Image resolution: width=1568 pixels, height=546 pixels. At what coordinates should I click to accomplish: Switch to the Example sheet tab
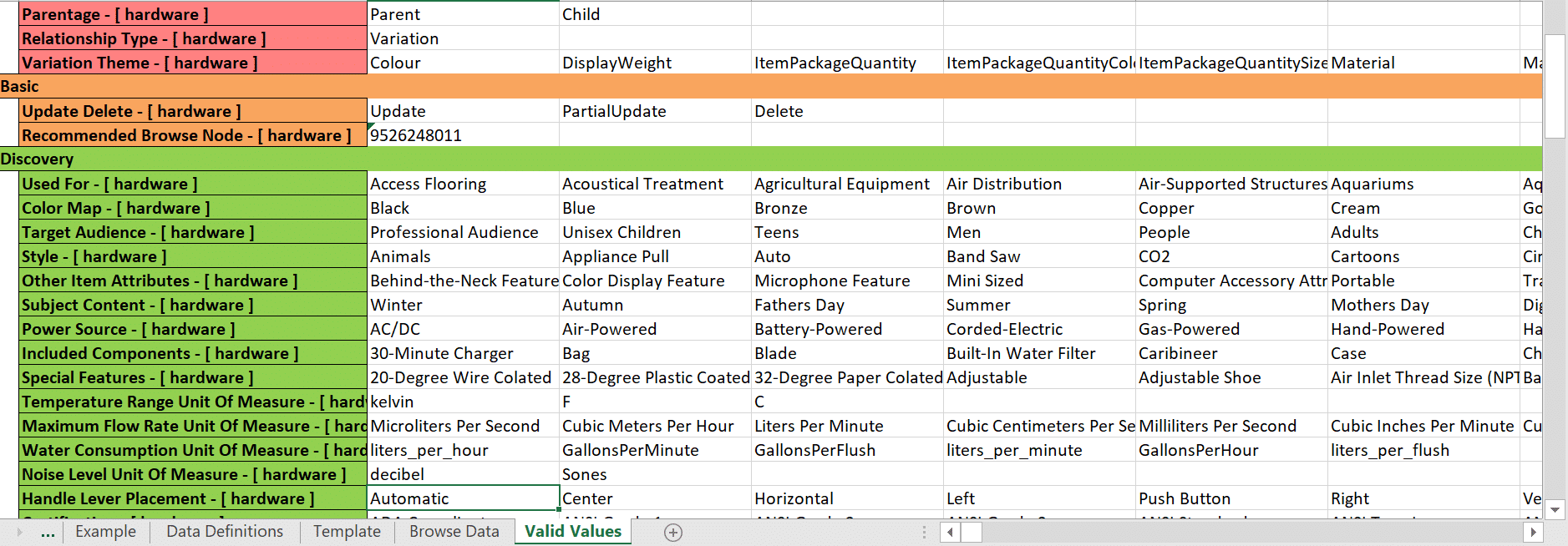[x=105, y=532]
